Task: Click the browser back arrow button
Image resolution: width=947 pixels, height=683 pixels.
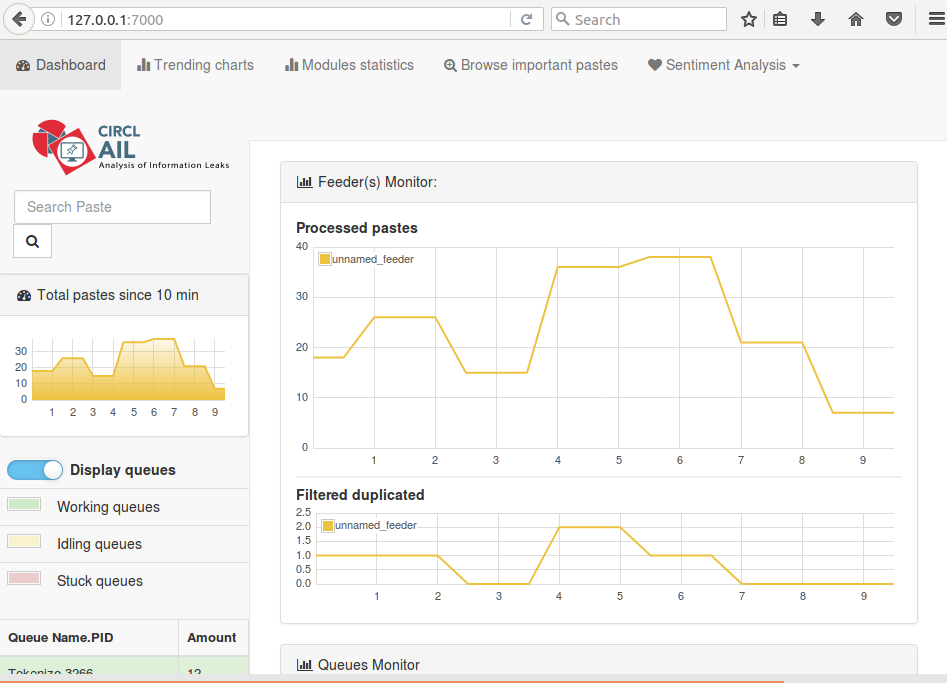Action: pos(19,19)
